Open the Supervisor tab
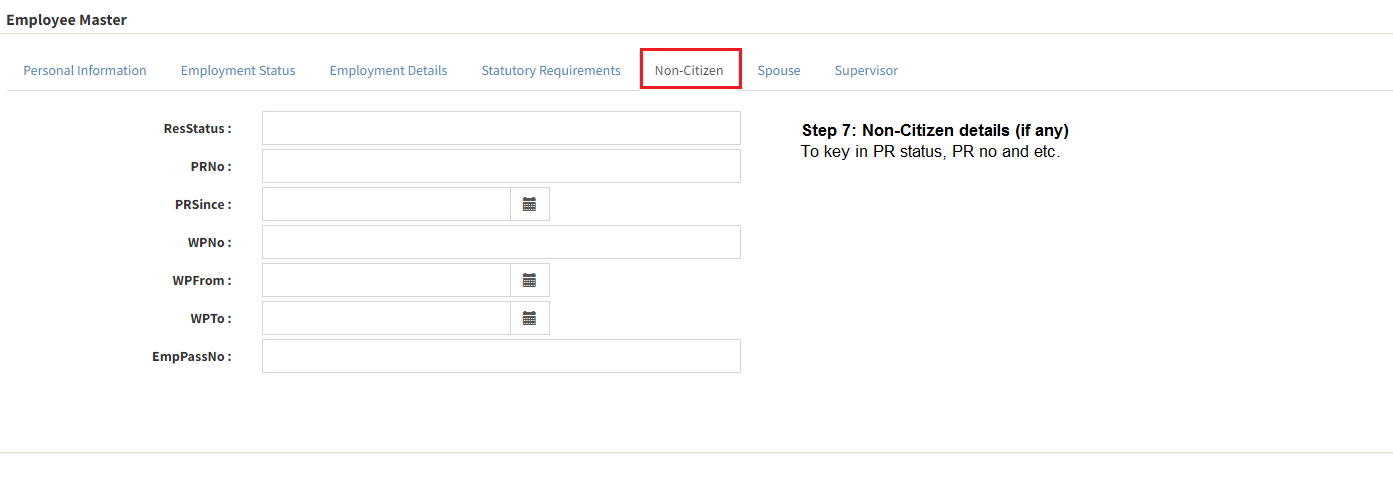 click(x=866, y=70)
